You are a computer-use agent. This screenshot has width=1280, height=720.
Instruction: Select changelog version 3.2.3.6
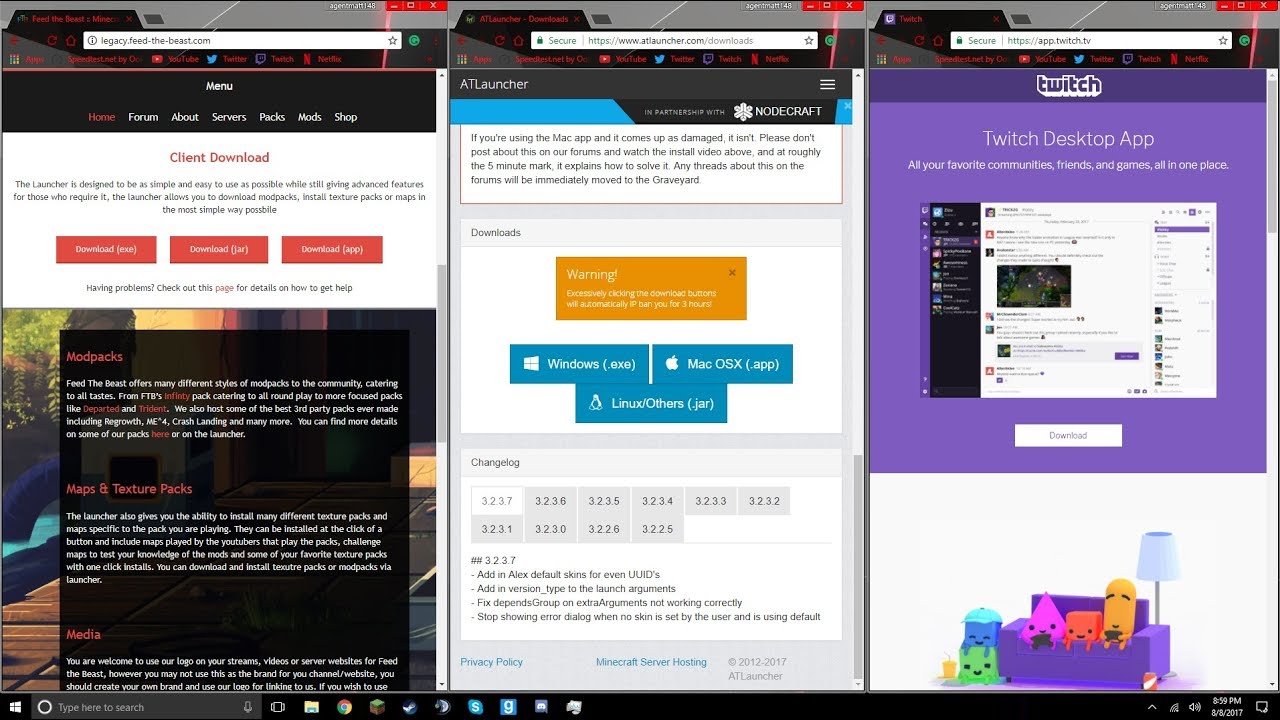[550, 501]
